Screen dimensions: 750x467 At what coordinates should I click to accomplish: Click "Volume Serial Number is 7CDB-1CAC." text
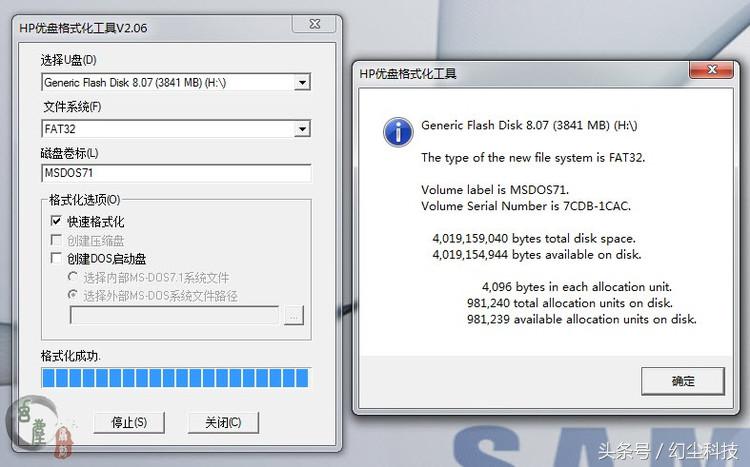(x=526, y=206)
